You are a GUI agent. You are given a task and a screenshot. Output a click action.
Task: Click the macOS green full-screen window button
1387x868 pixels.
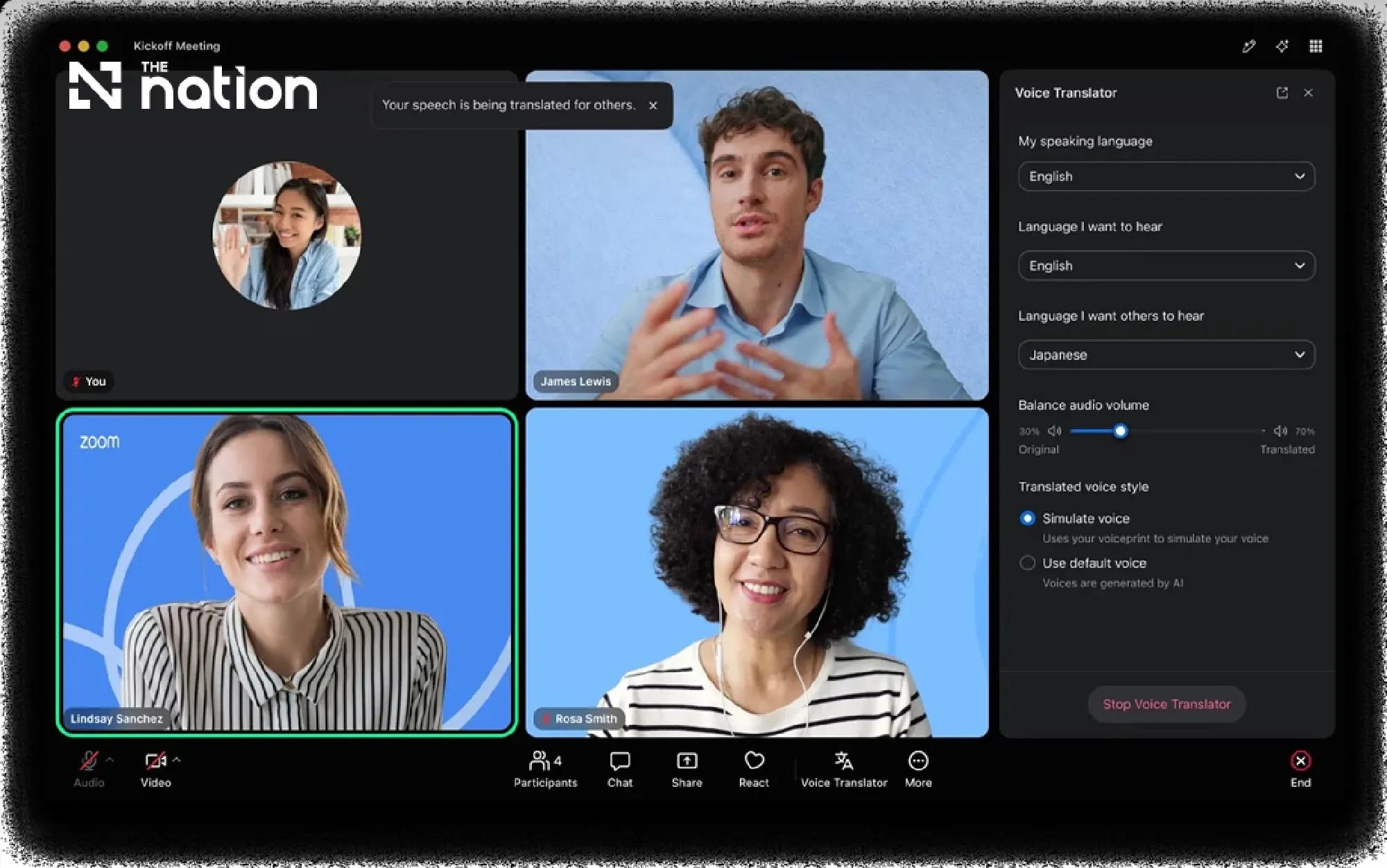(x=103, y=46)
